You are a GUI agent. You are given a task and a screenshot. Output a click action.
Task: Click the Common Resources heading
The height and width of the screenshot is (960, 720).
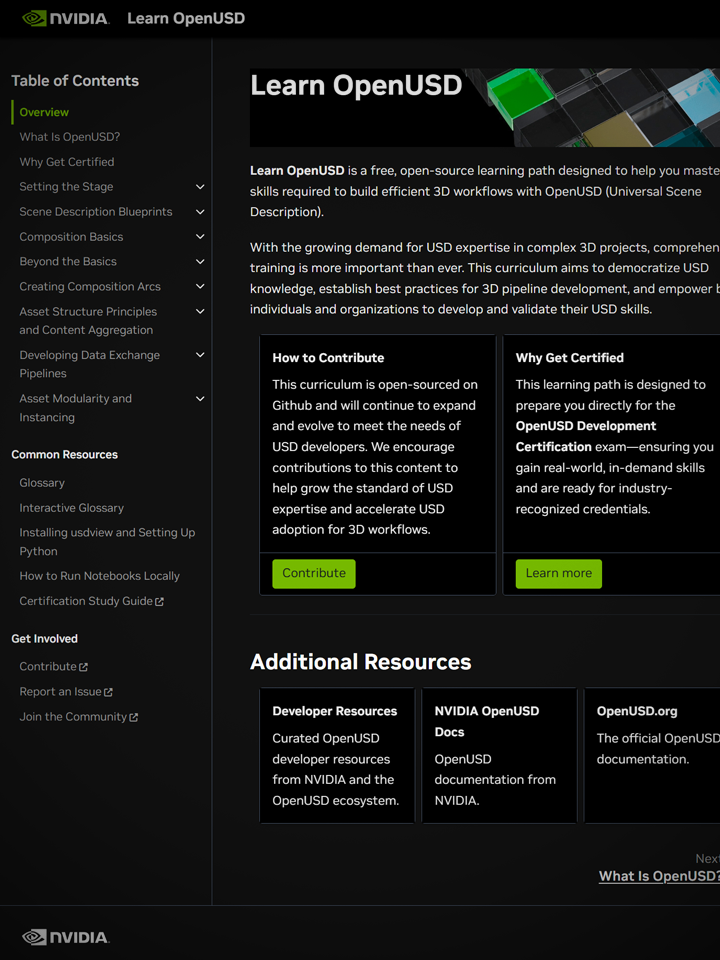[x=64, y=455]
